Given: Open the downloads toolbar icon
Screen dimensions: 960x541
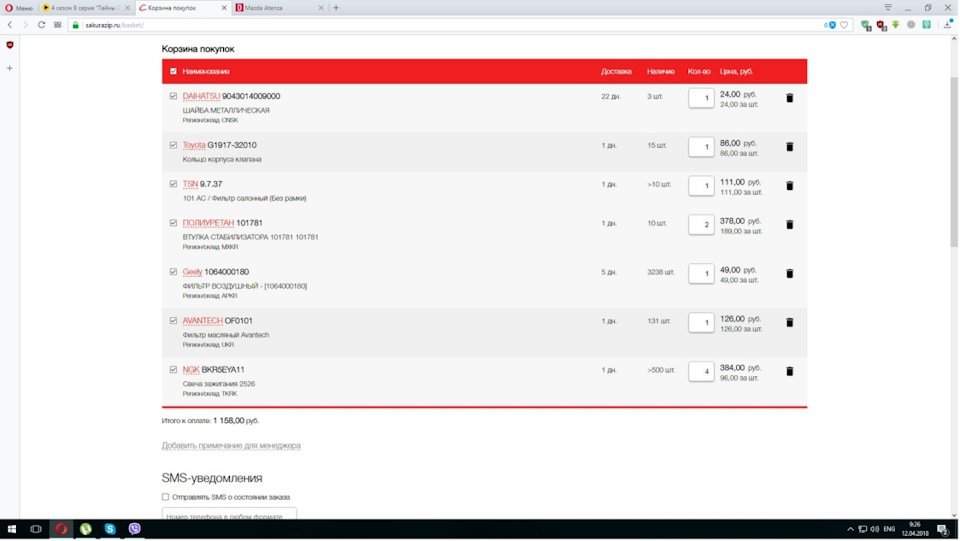Looking at the screenshot, I should tap(948, 25).
